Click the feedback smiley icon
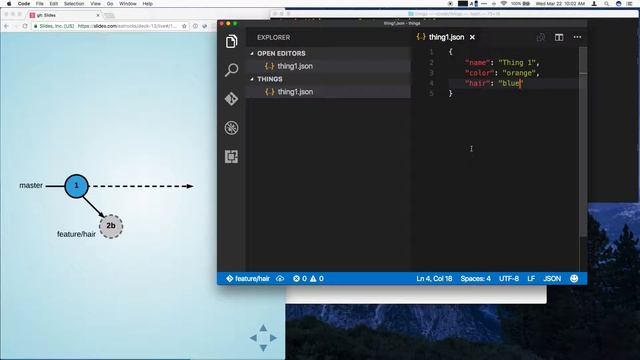The width and height of the screenshot is (640, 360). [574, 279]
